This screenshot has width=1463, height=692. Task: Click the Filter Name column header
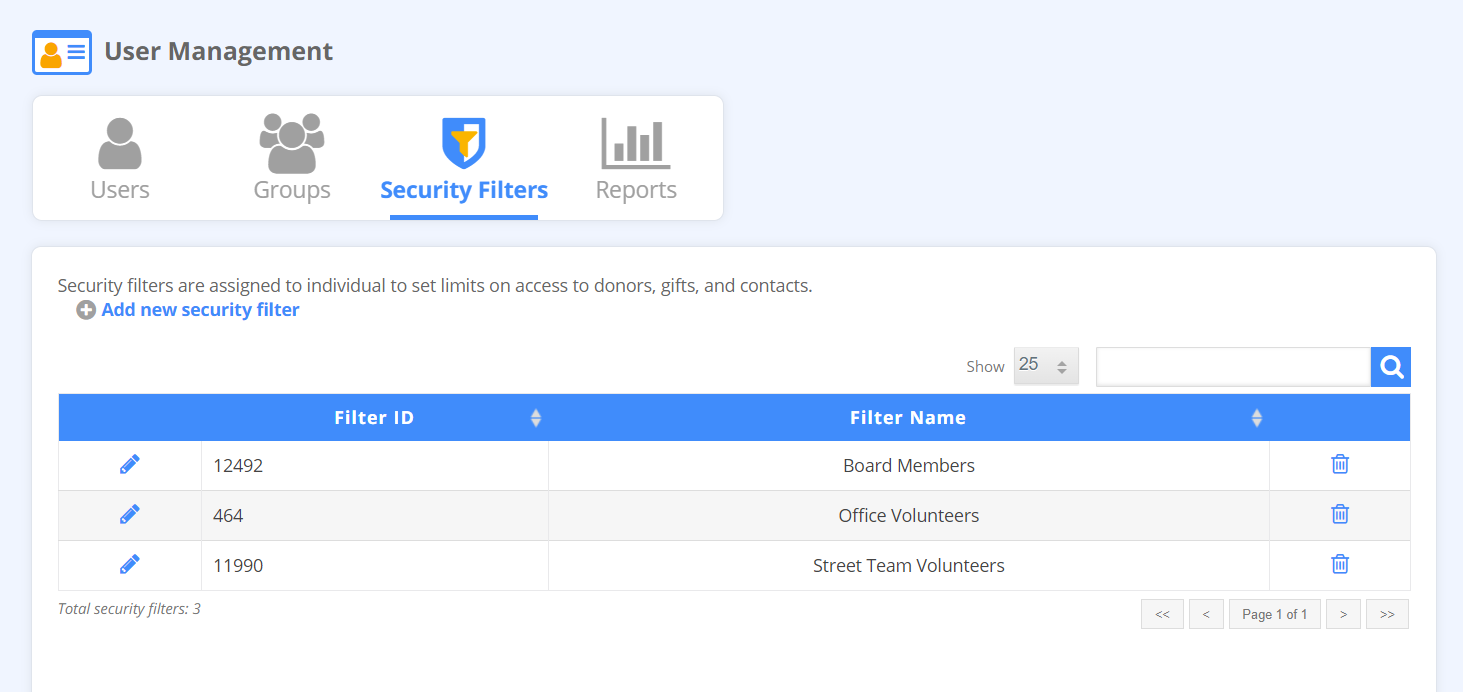[908, 418]
